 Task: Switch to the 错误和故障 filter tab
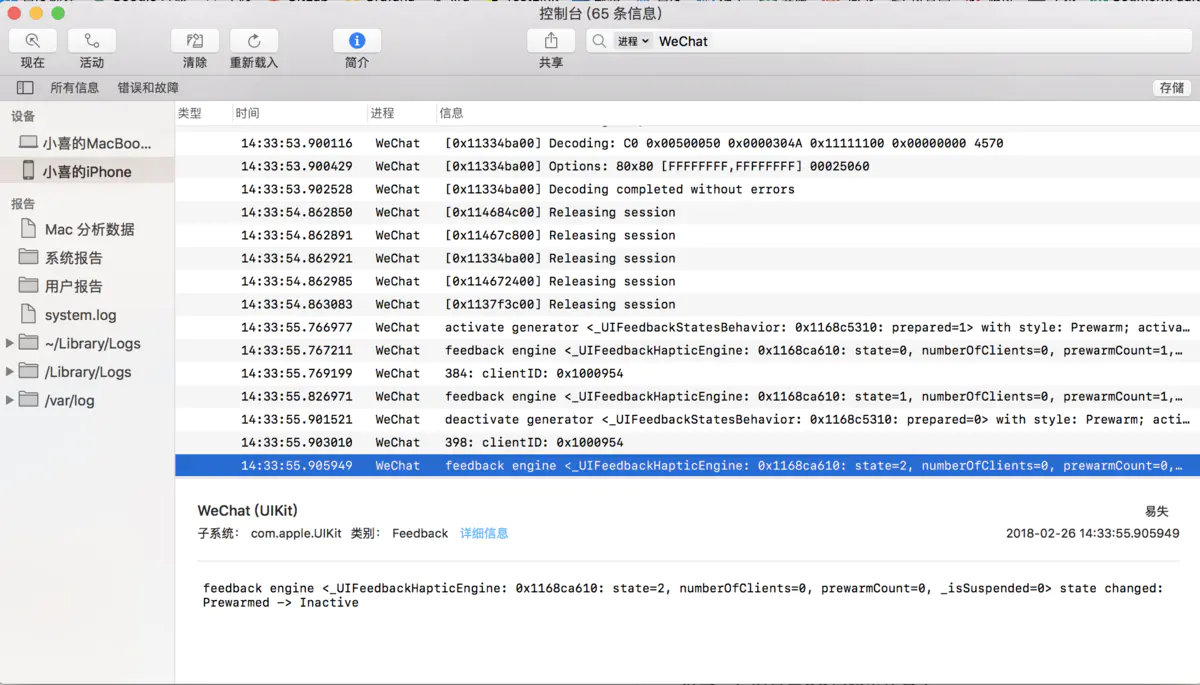pyautogui.click(x=148, y=88)
